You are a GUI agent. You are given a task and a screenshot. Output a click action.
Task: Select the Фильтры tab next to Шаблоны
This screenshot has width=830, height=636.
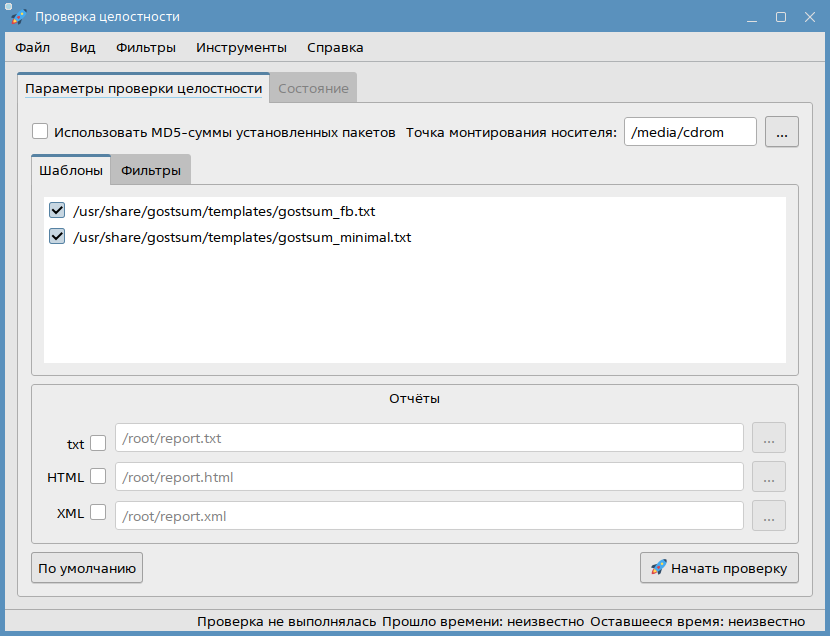[x=151, y=171]
